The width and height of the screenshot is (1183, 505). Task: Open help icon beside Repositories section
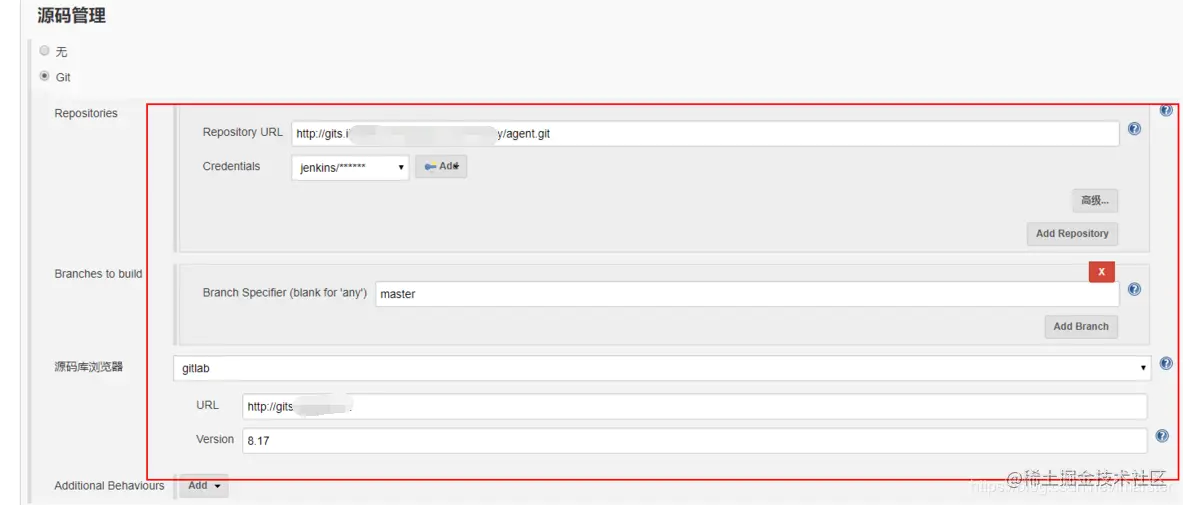coord(1166,111)
